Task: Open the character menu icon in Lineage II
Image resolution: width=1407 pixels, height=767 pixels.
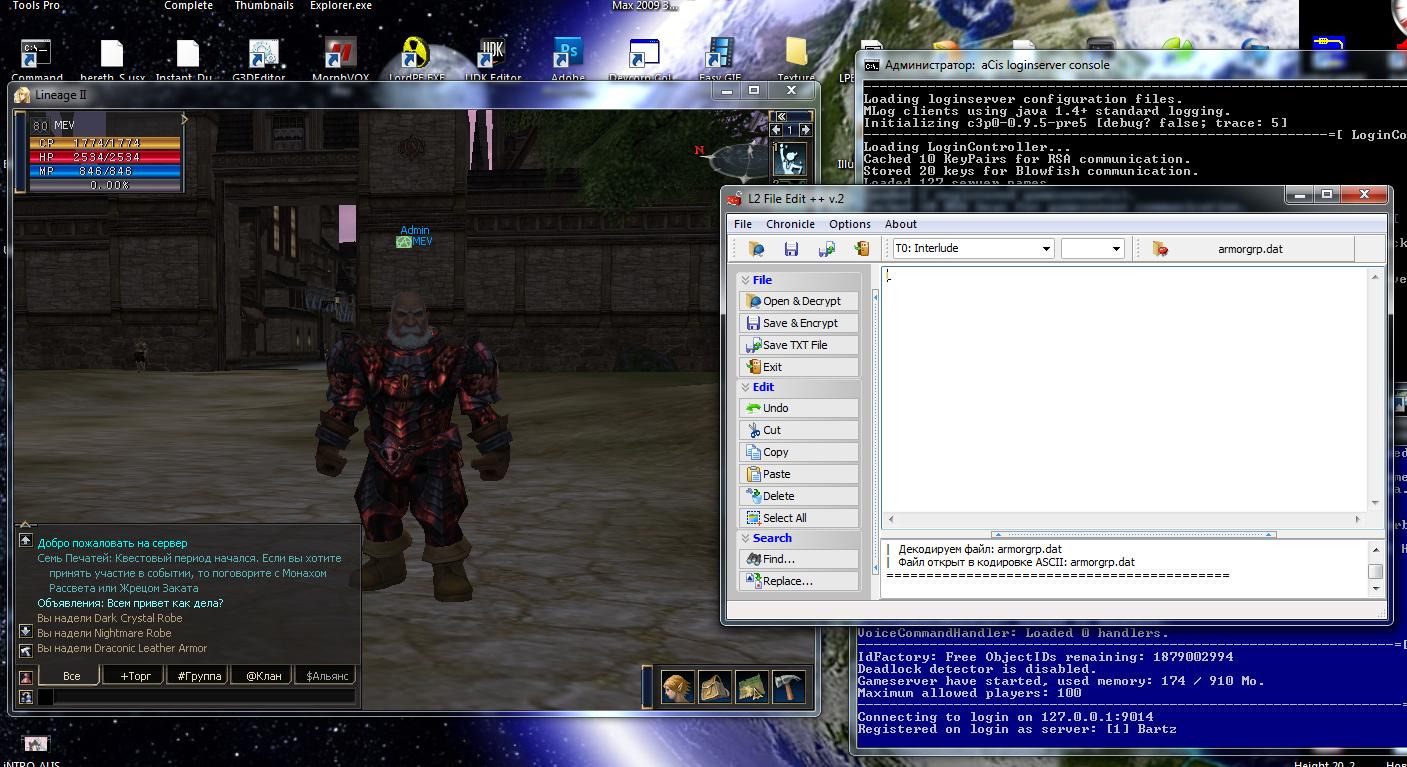Action: click(677, 687)
